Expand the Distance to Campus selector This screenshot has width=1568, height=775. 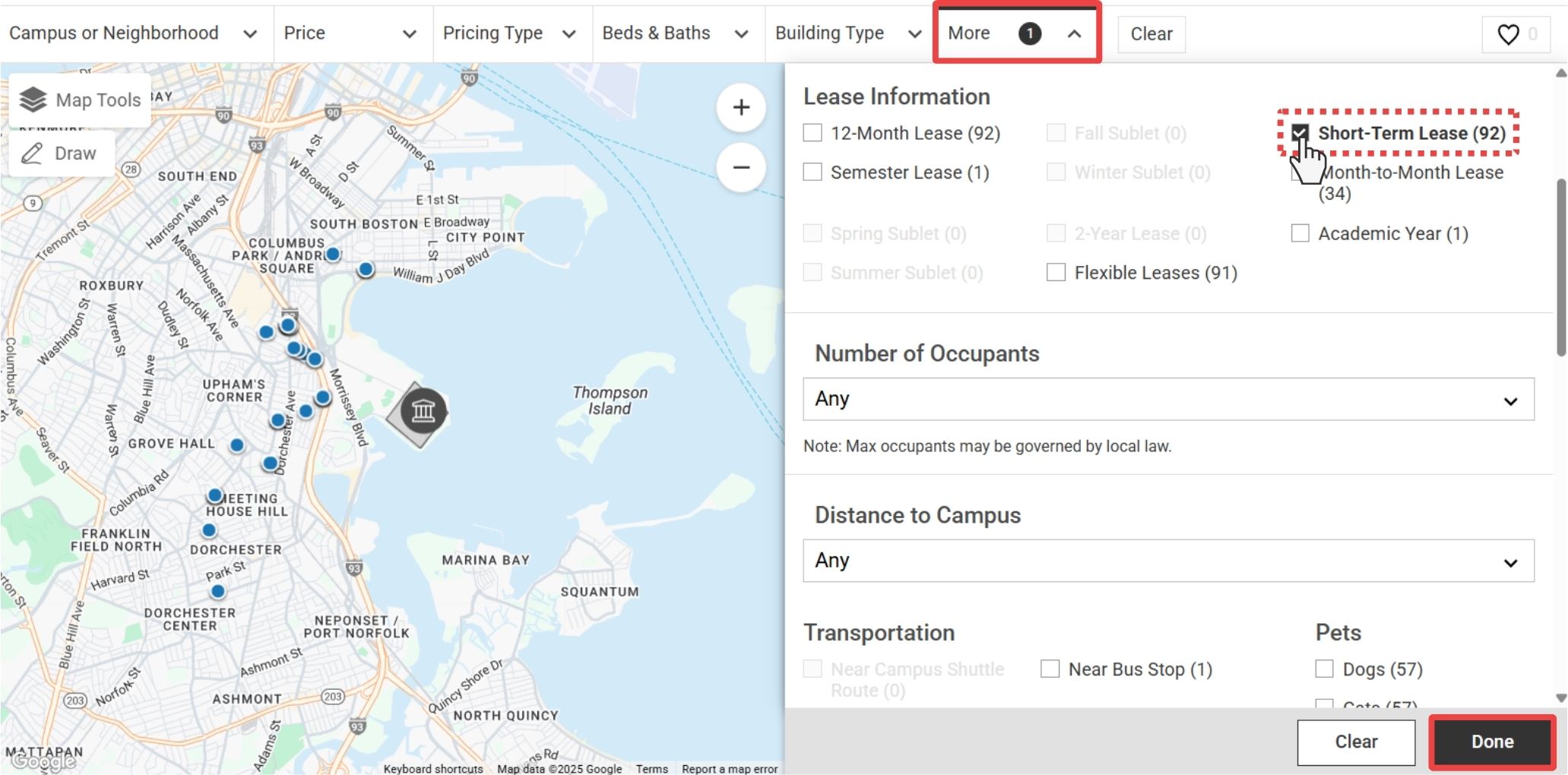tap(1167, 561)
